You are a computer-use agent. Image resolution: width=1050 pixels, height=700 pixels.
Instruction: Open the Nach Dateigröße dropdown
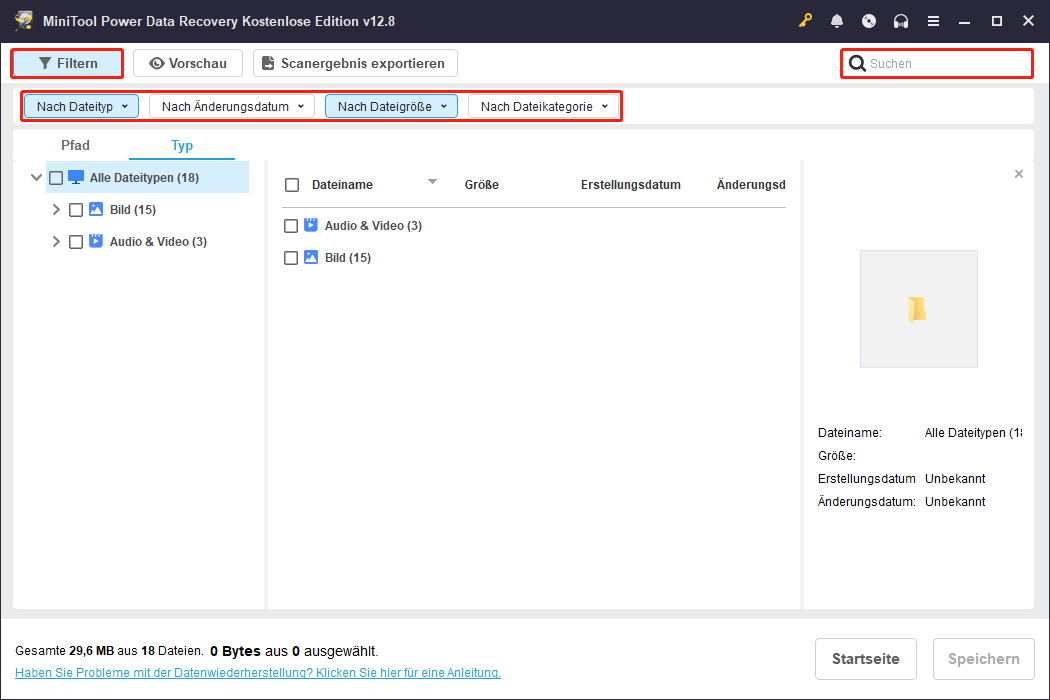click(391, 105)
